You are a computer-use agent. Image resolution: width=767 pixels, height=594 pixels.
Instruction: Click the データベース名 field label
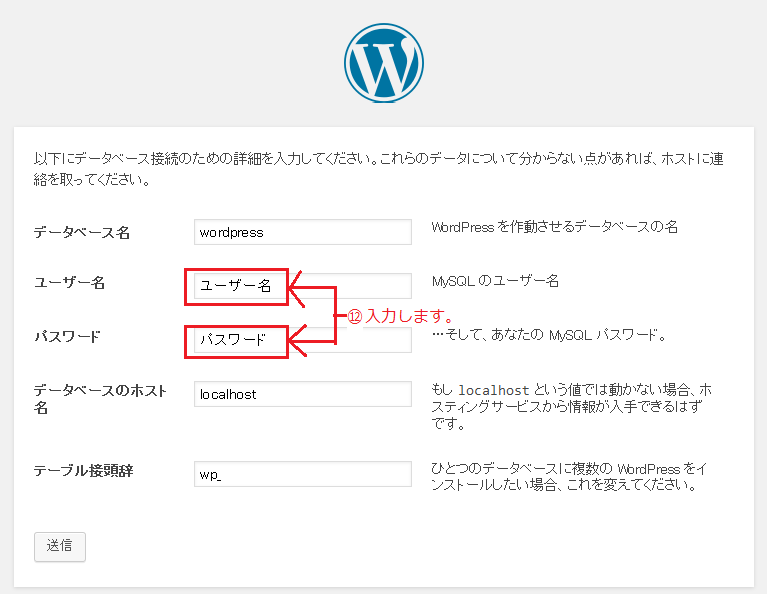coord(82,232)
